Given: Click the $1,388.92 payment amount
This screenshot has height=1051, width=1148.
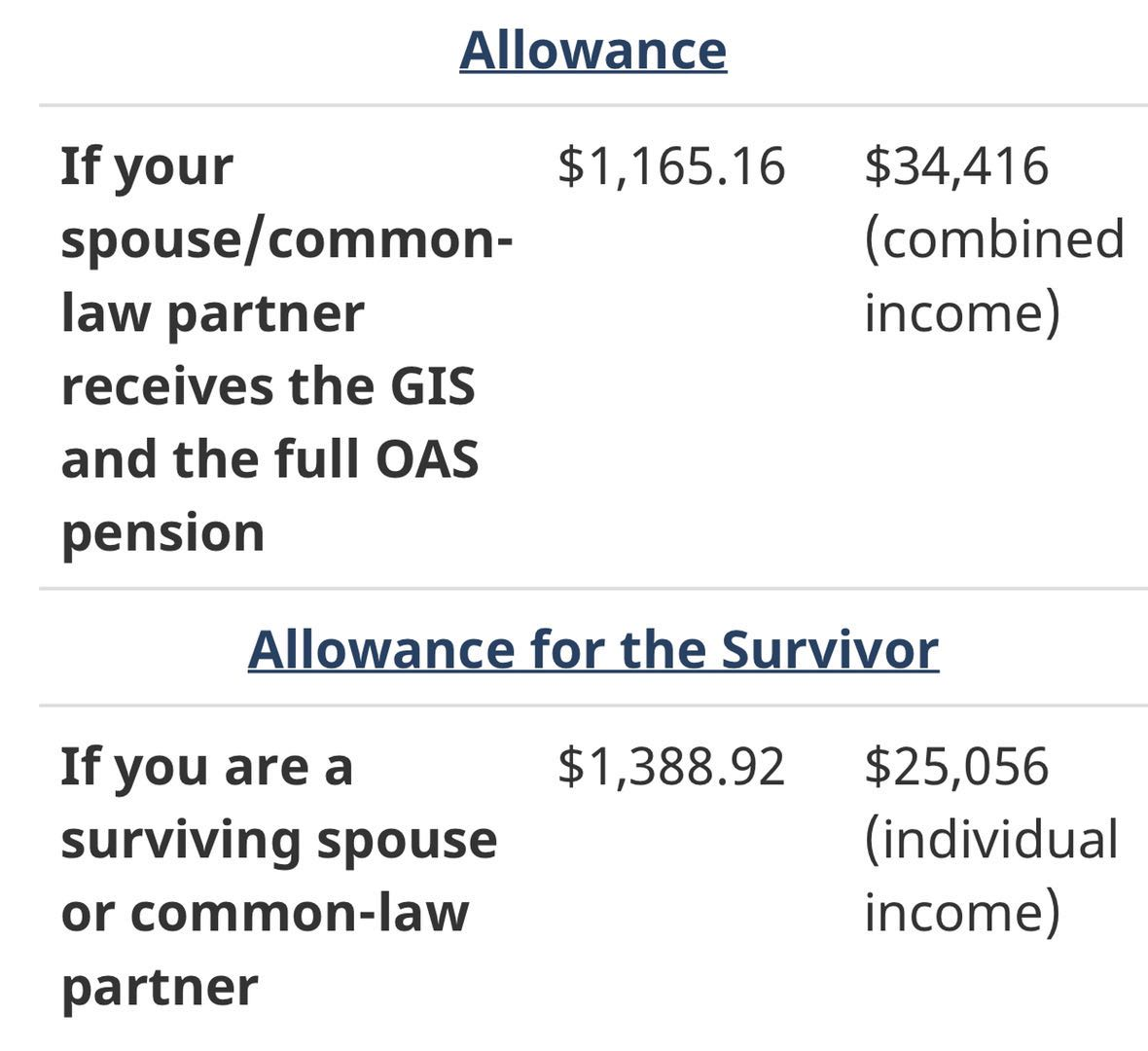Looking at the screenshot, I should coord(671,767).
